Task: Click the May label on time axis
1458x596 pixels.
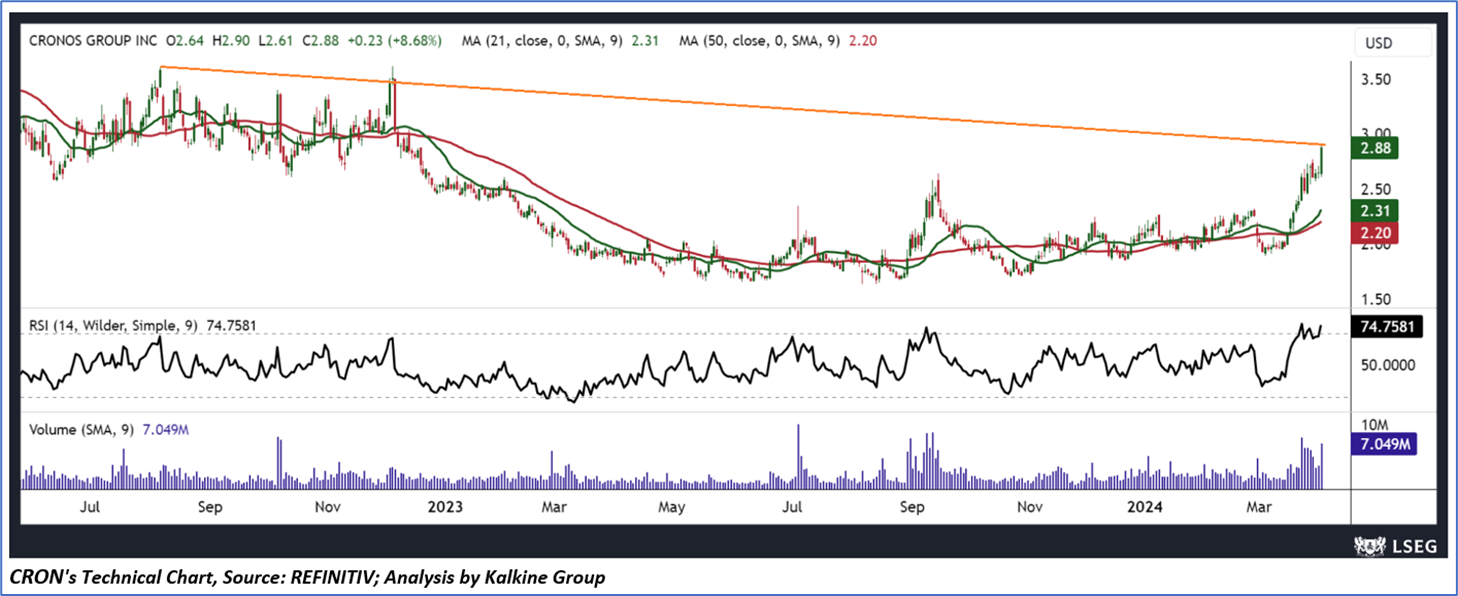Action: [x=672, y=507]
